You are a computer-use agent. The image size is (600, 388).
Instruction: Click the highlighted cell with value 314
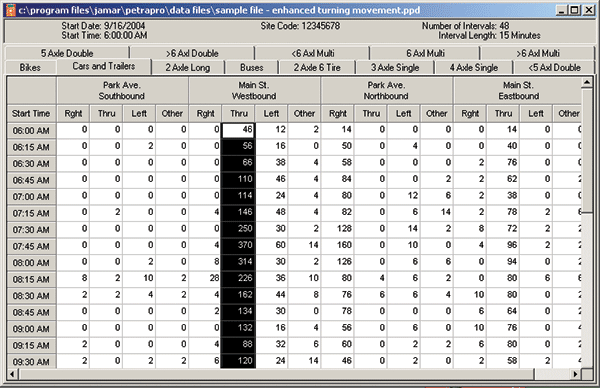point(238,261)
